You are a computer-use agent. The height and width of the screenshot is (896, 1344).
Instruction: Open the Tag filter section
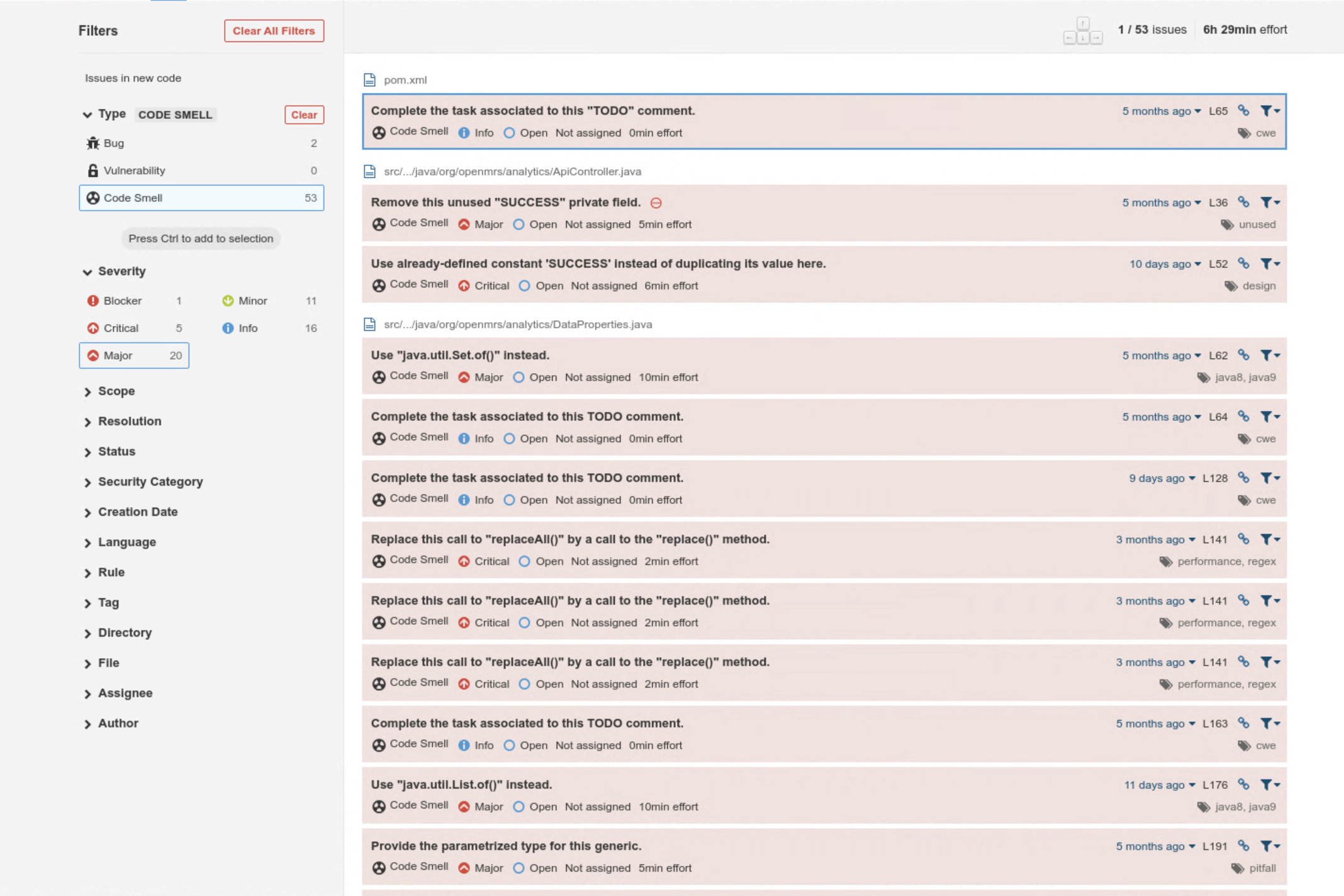(109, 602)
